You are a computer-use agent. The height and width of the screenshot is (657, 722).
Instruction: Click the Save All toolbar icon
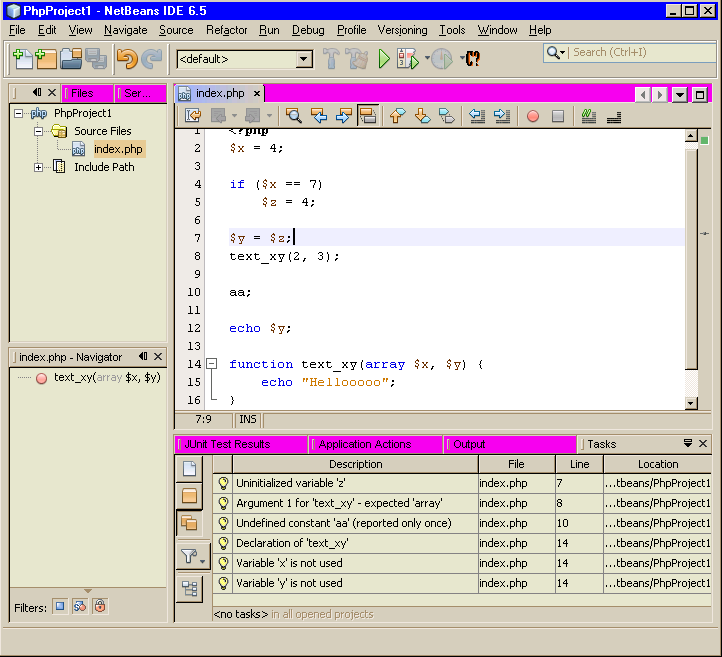96,59
